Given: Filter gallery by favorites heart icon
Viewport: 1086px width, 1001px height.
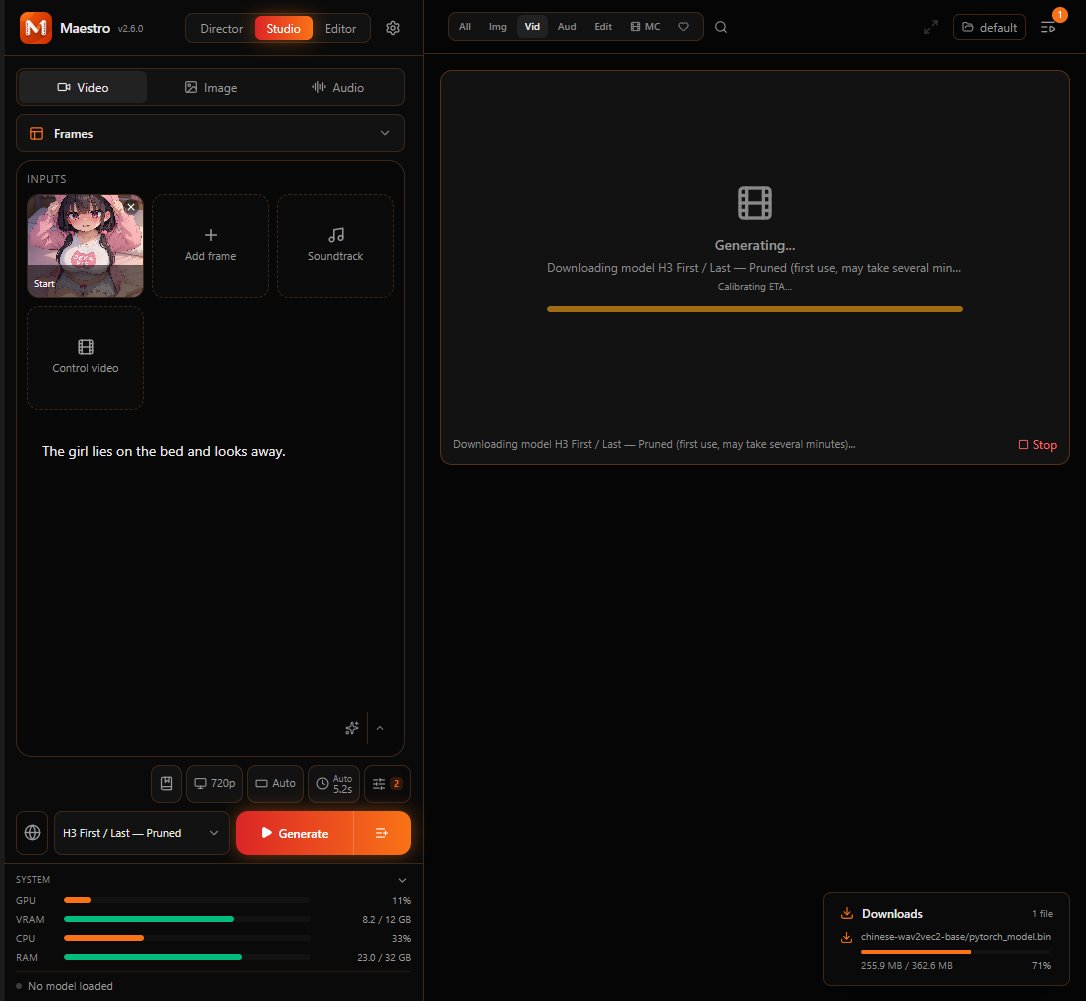Looking at the screenshot, I should click(x=683, y=26).
